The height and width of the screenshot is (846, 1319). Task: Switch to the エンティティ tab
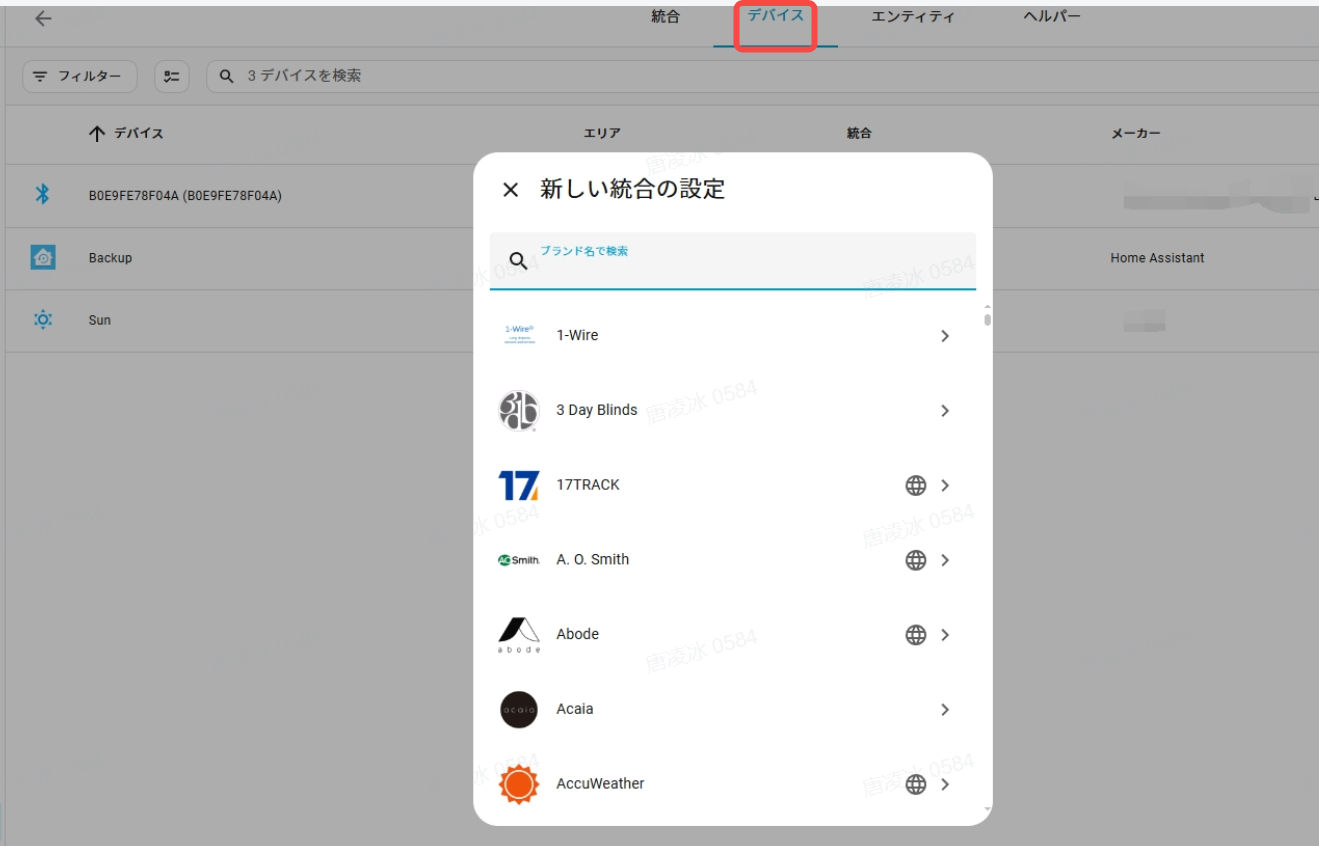pyautogui.click(x=913, y=17)
